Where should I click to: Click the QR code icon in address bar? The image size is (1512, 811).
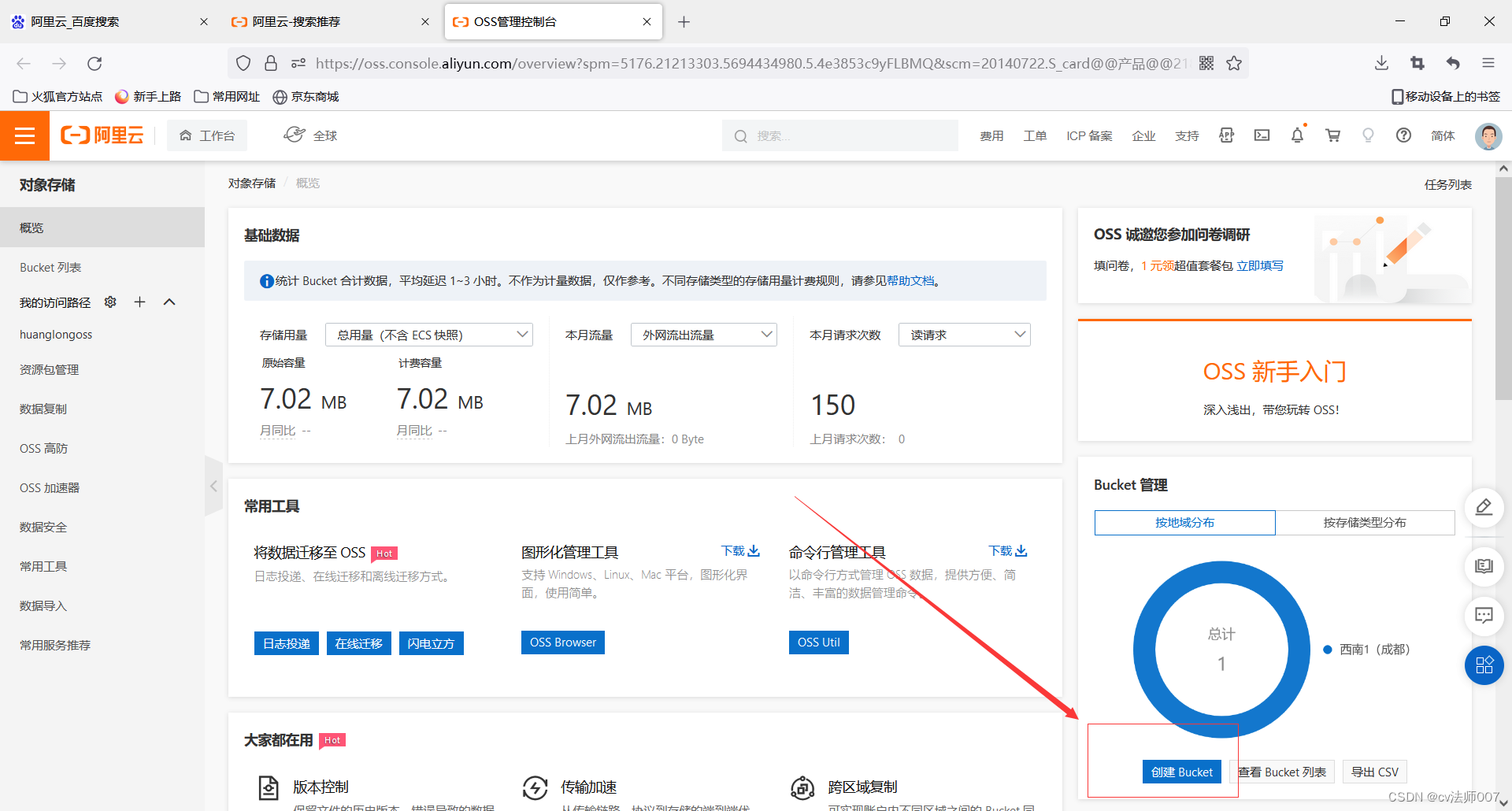pos(1206,63)
